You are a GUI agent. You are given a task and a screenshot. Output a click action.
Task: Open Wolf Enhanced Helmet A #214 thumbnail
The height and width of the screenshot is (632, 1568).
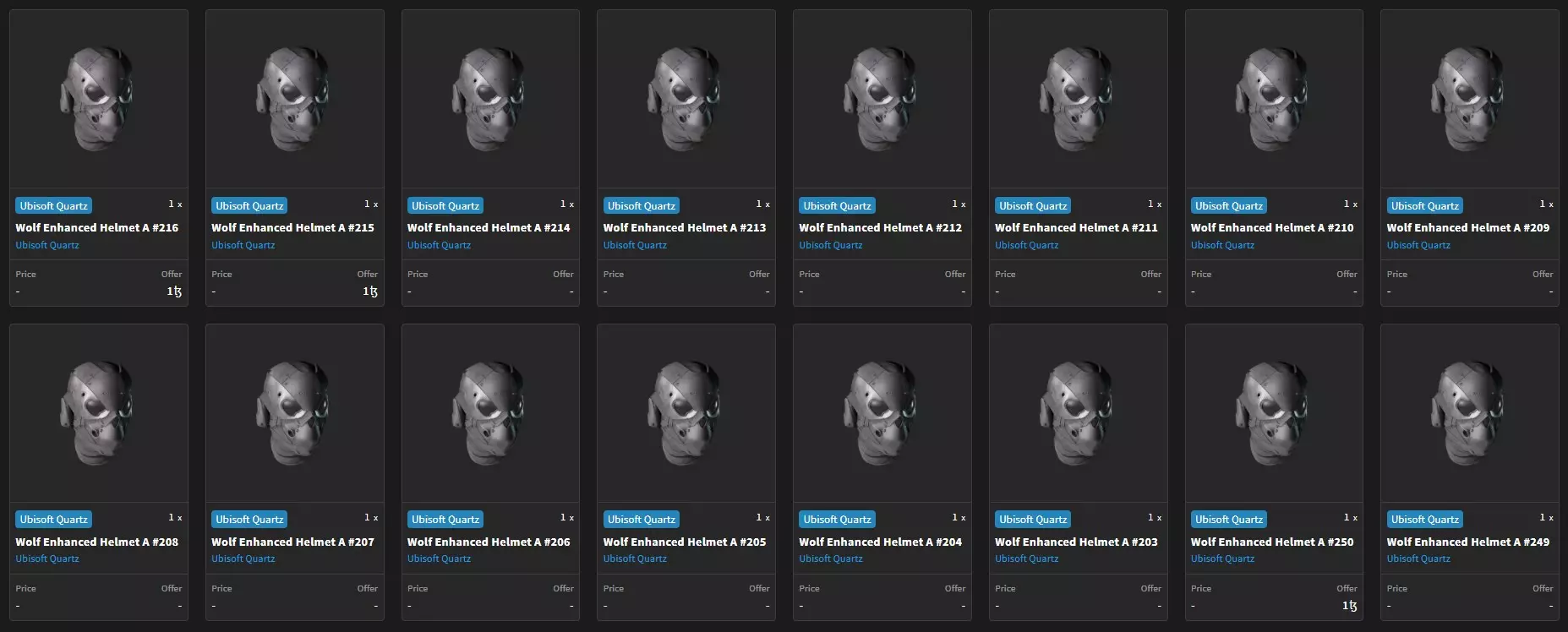(x=490, y=99)
